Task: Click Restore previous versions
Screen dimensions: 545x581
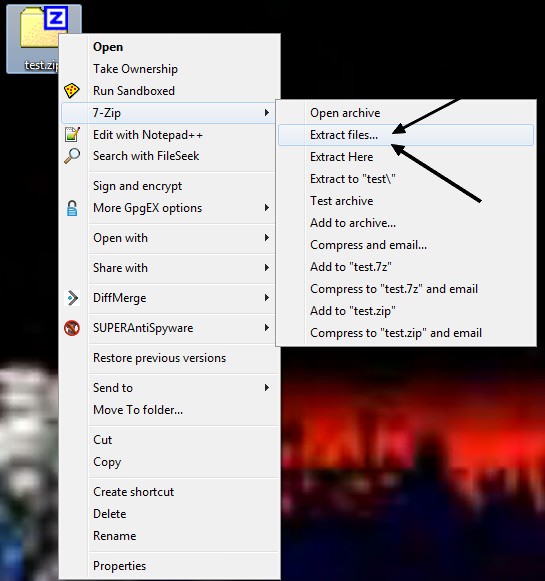Action: tap(159, 358)
